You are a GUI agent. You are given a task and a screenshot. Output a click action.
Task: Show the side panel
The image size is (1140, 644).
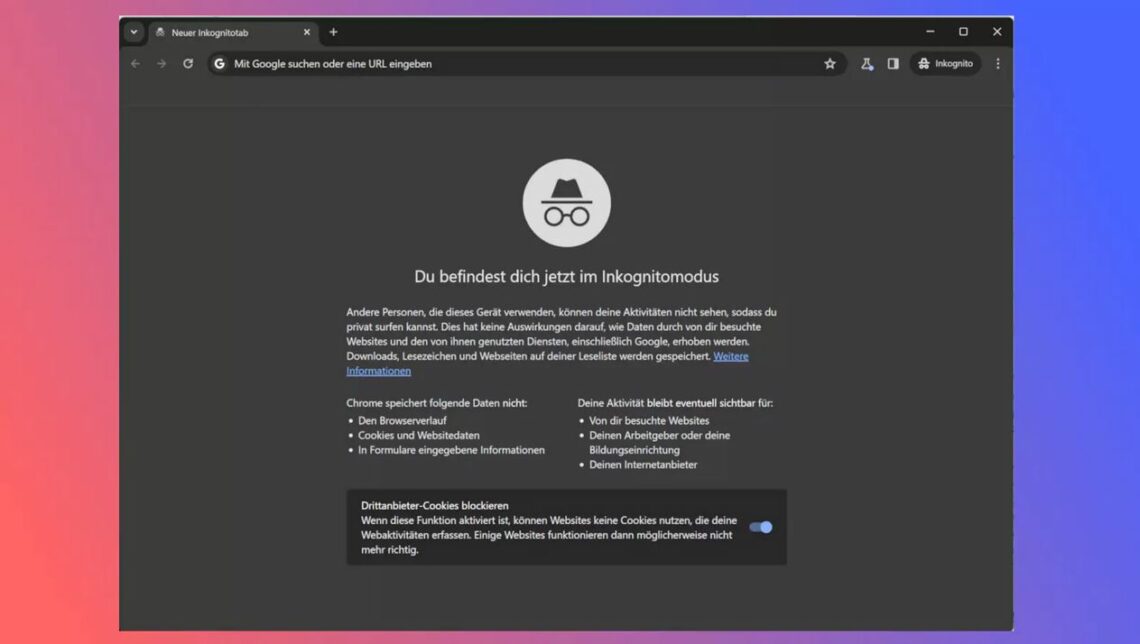(x=893, y=64)
